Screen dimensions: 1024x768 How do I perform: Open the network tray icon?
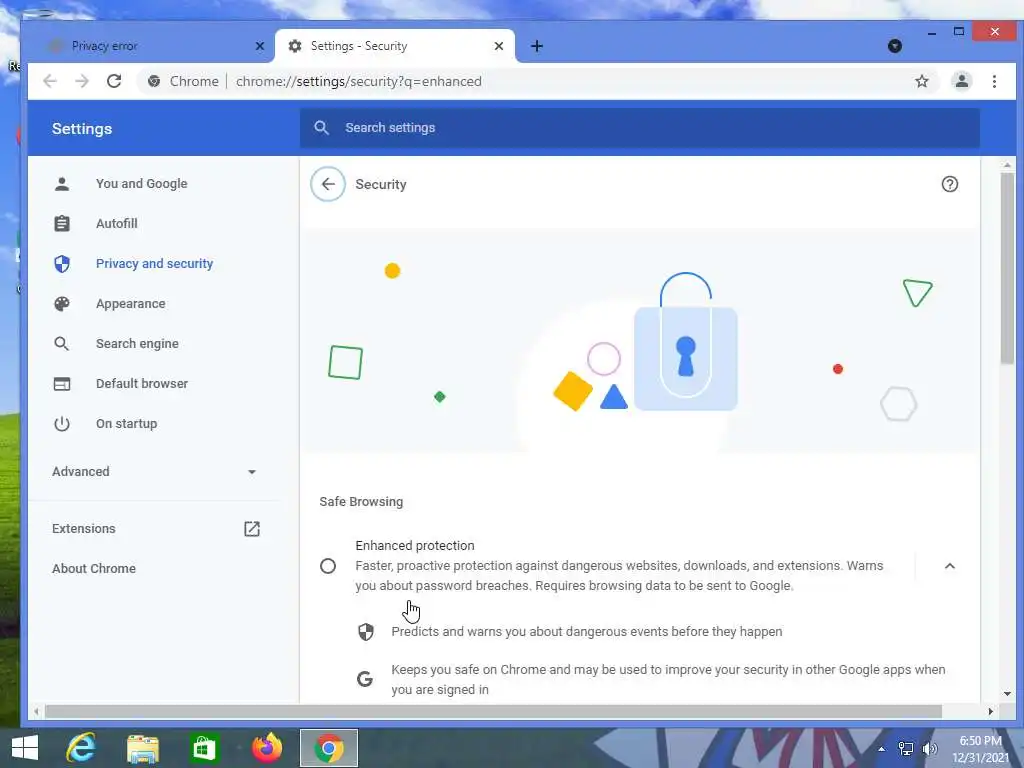pyautogui.click(x=906, y=749)
